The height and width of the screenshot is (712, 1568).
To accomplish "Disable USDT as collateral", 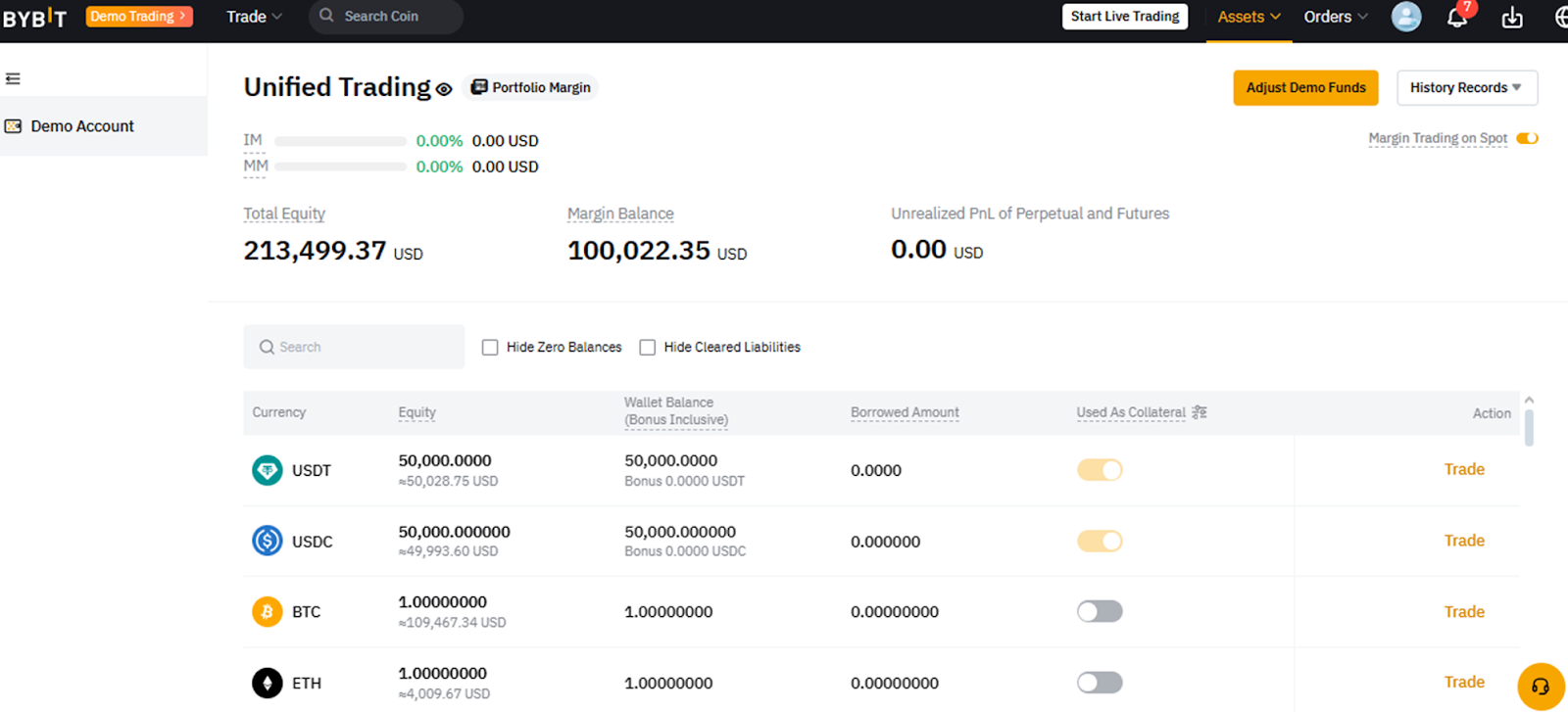I will pyautogui.click(x=1100, y=470).
